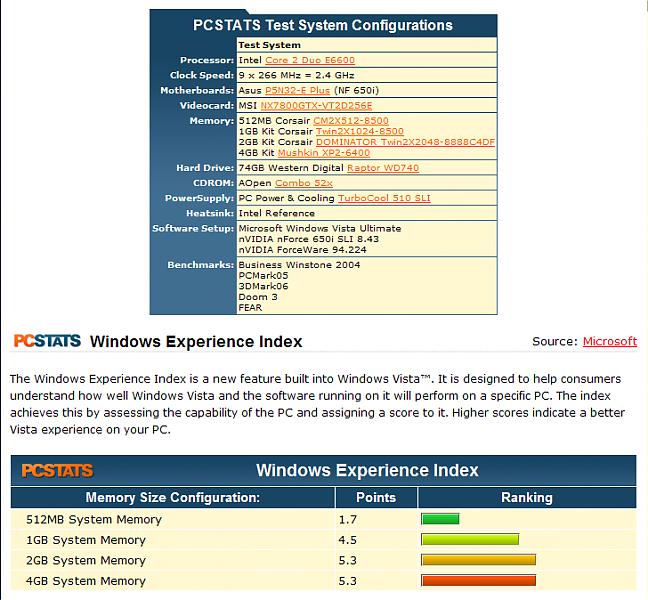The width and height of the screenshot is (648, 600).
Task: Click the Memory row label
Action: coord(212,121)
